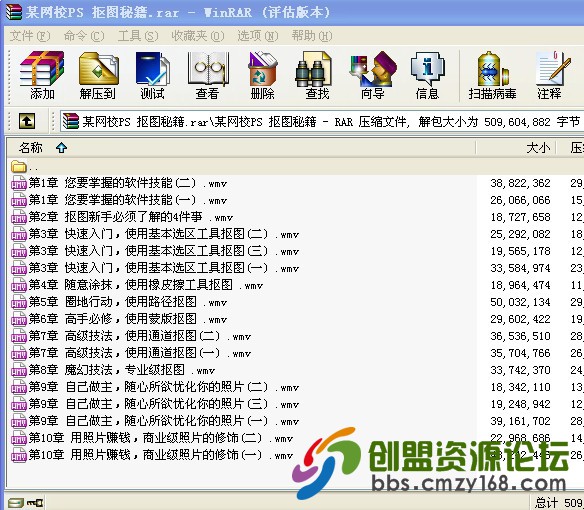This screenshot has height=510, width=584.
Task: Run the 测试 (Test) archive tool
Action: click(153, 76)
